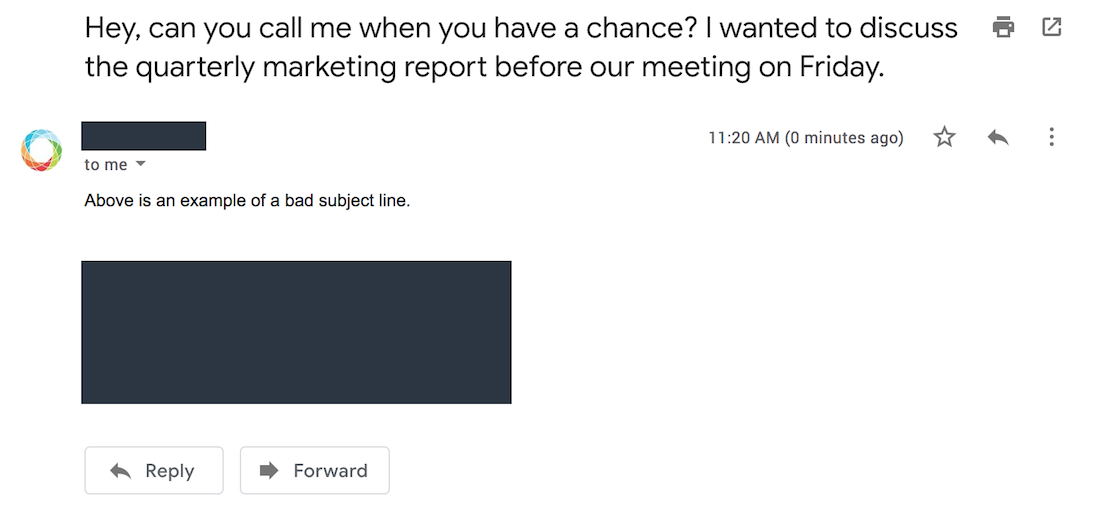Open email in a new window icon

1051,28
